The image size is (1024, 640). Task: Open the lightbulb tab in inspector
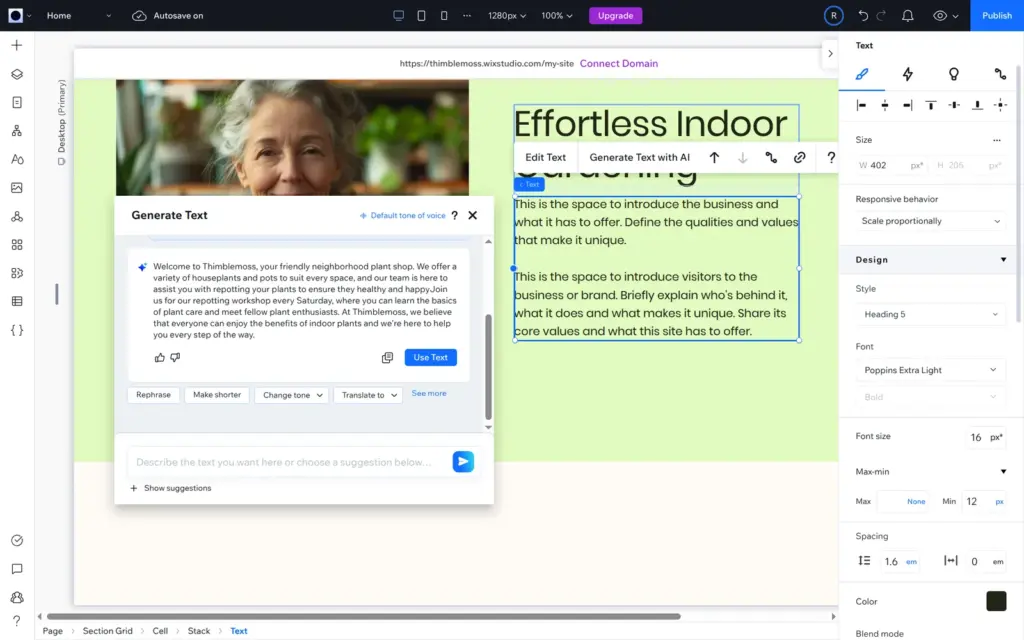pos(953,74)
